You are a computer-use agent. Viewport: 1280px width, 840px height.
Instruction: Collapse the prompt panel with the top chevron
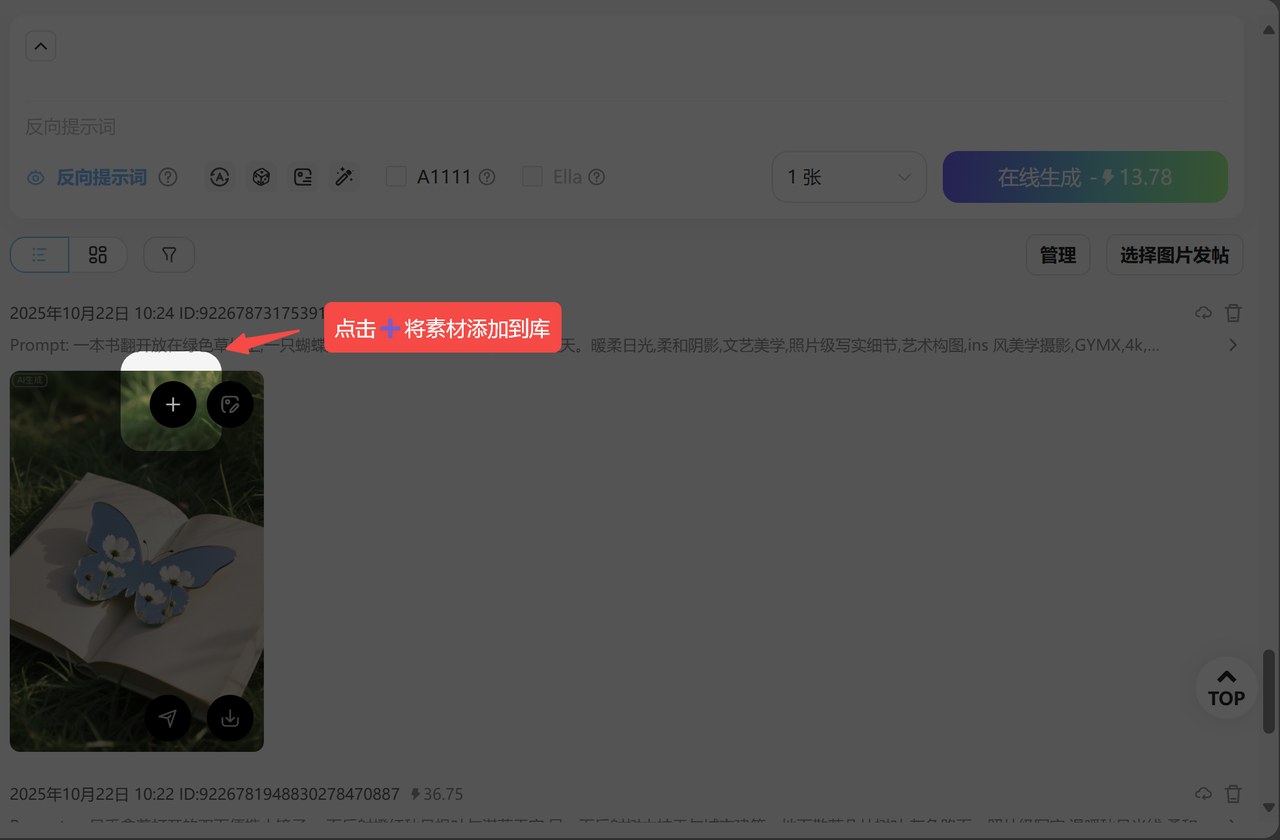[41, 46]
